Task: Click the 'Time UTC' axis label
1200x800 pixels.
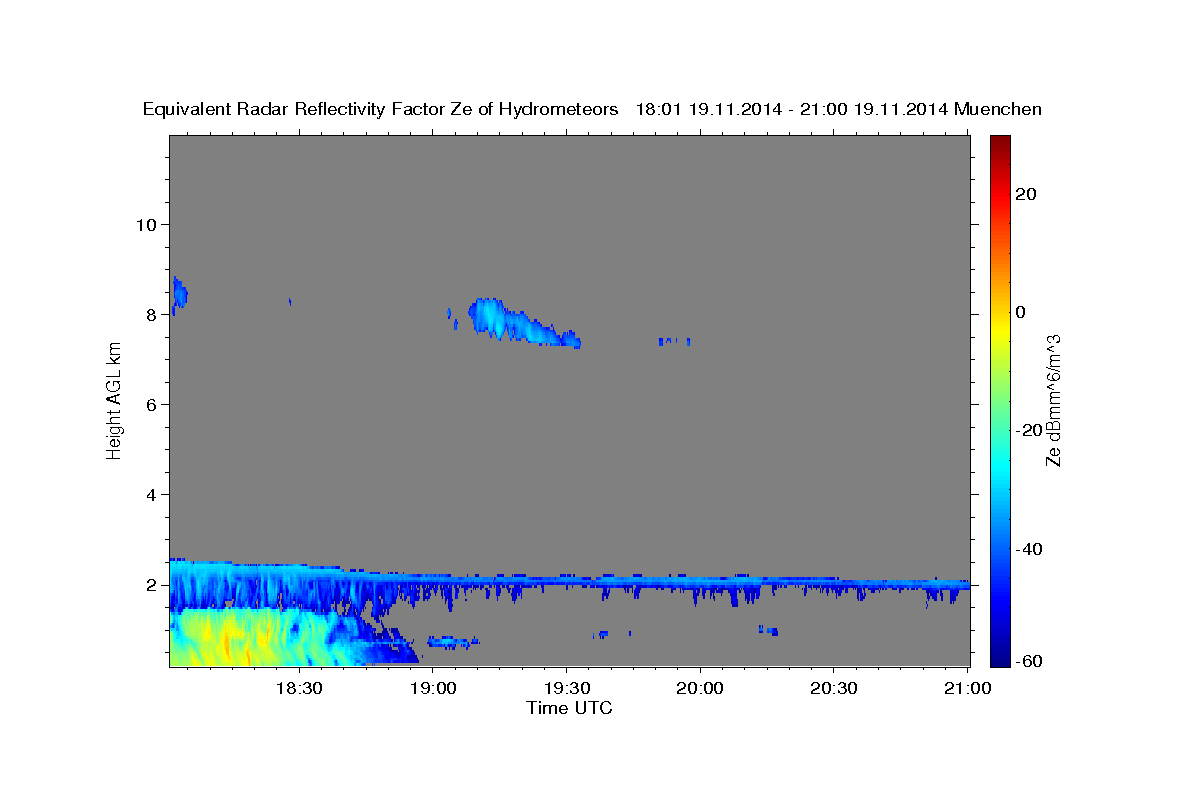Action: pos(569,708)
